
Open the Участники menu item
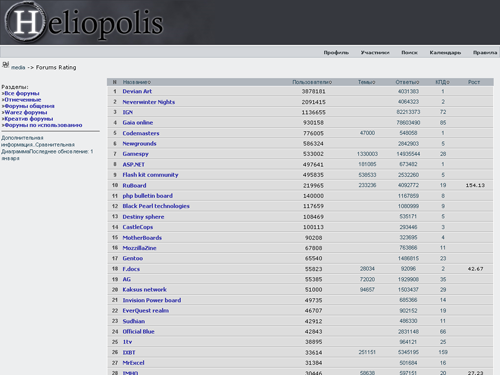[x=375, y=53]
